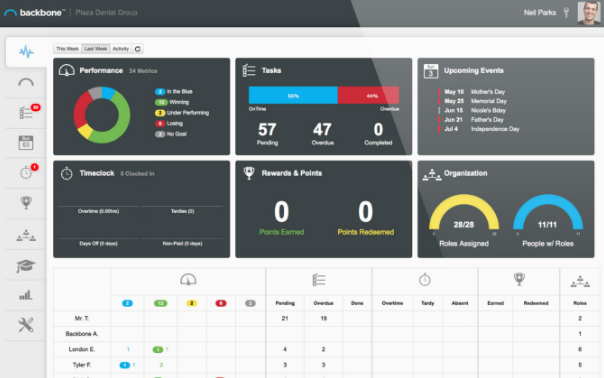Open the wrench tools settings icon
Image resolution: width=604 pixels, height=378 pixels.
(x=26, y=325)
